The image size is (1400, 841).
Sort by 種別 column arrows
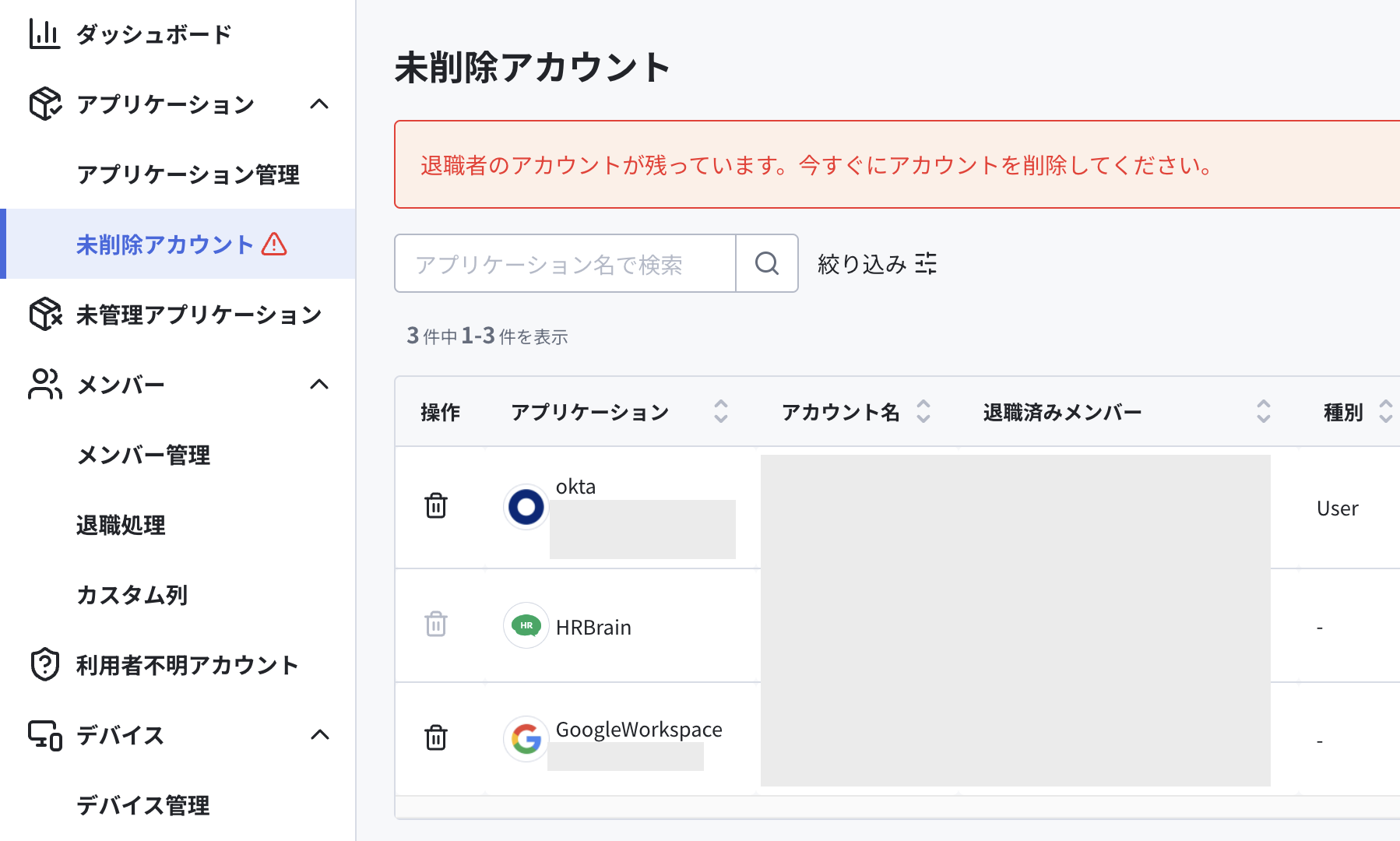[x=1386, y=411]
